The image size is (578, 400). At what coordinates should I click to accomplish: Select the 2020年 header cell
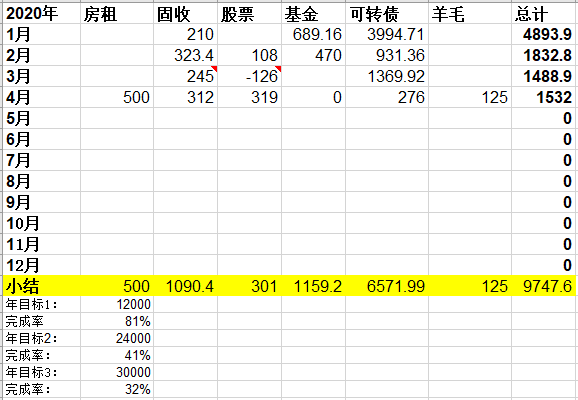(x=41, y=14)
